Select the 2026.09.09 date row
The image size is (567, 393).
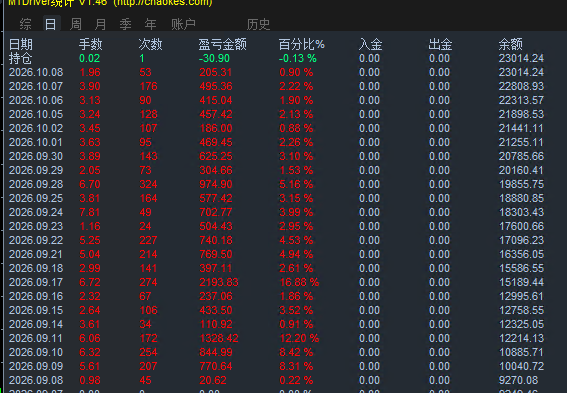pyautogui.click(x=36, y=366)
